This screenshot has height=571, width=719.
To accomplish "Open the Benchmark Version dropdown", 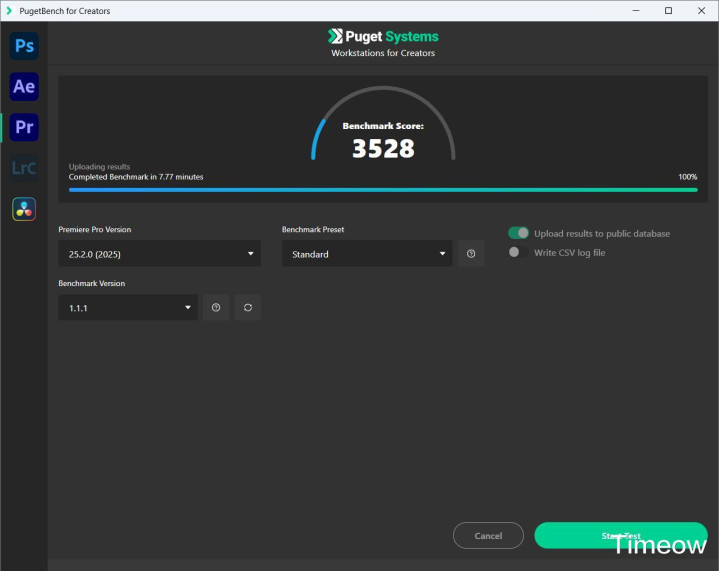I will (x=128, y=307).
